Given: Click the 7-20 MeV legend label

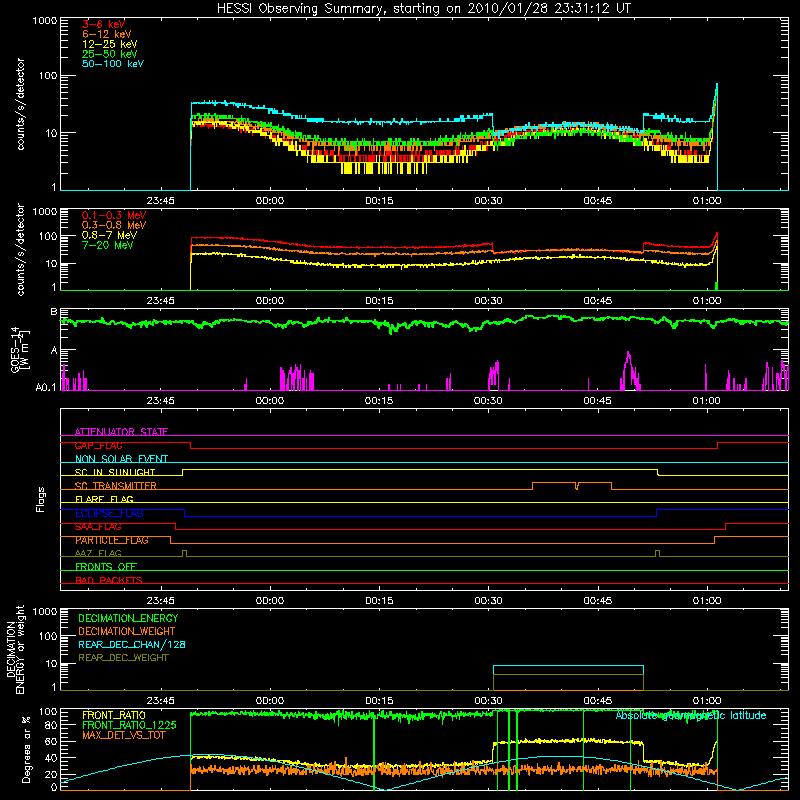Looking at the screenshot, I should [x=107, y=245].
